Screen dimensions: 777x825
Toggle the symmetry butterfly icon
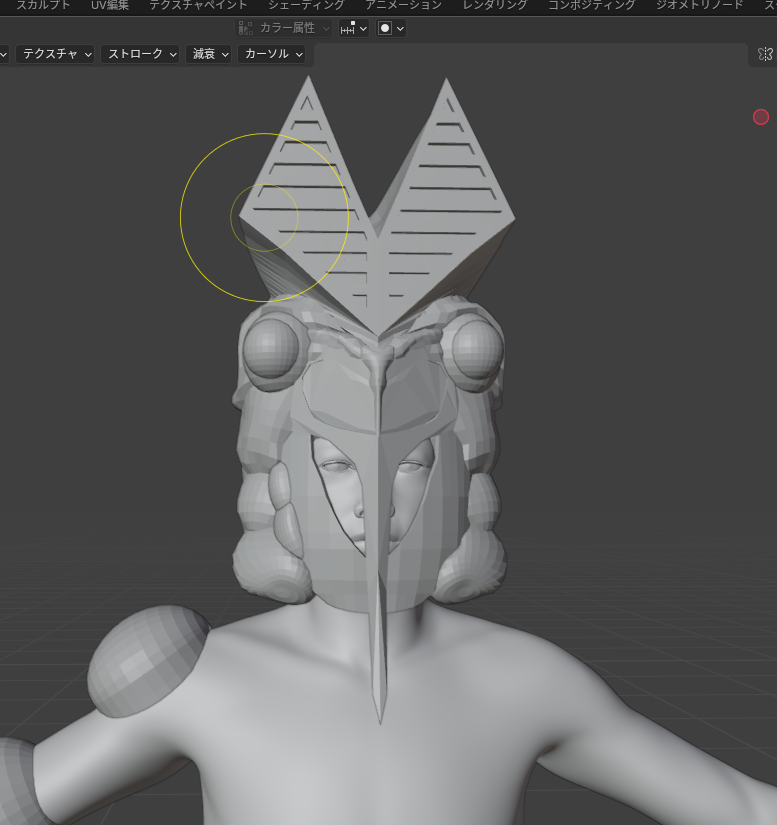coord(765,54)
